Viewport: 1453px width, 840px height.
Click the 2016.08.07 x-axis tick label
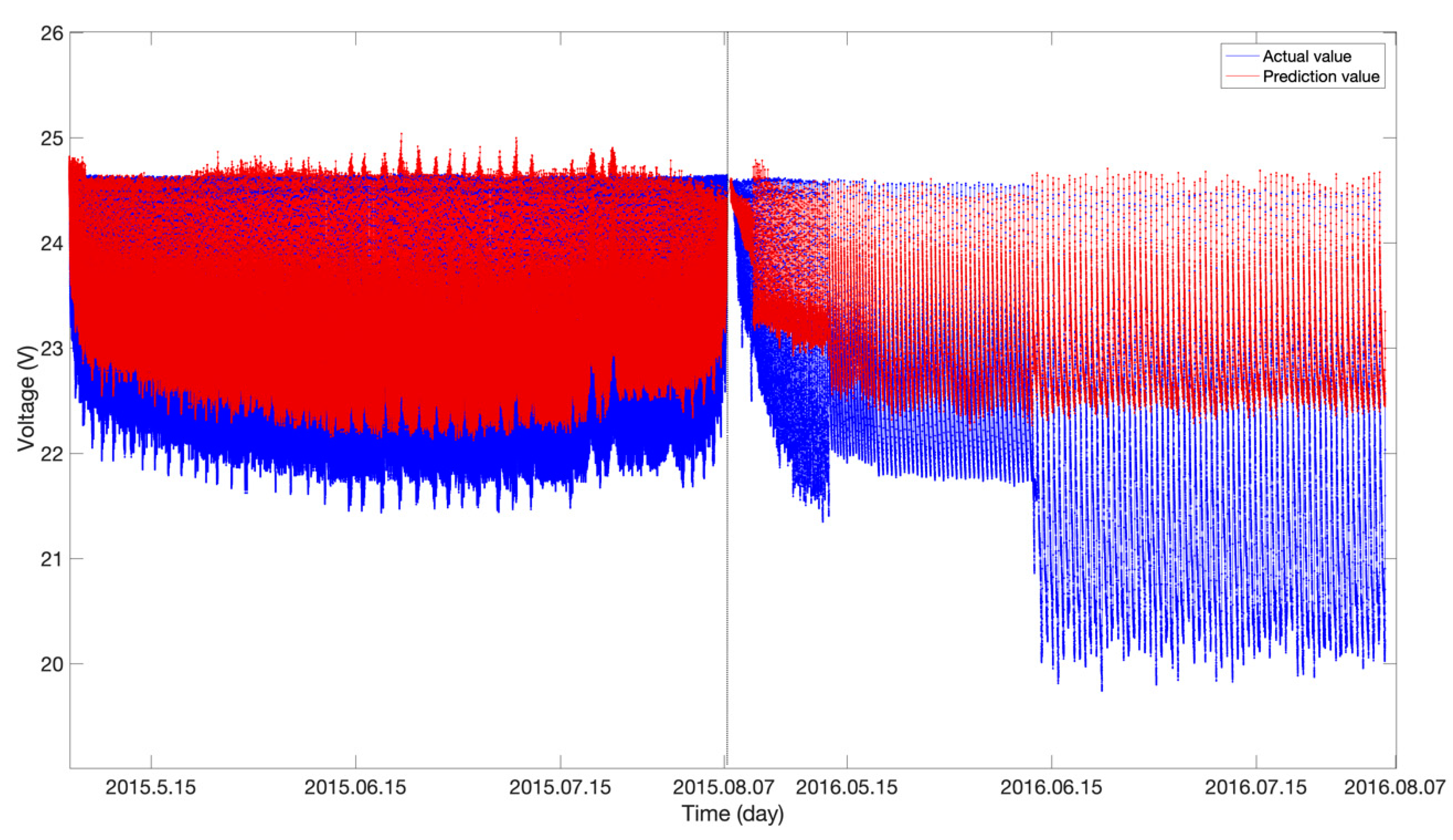[1395, 787]
